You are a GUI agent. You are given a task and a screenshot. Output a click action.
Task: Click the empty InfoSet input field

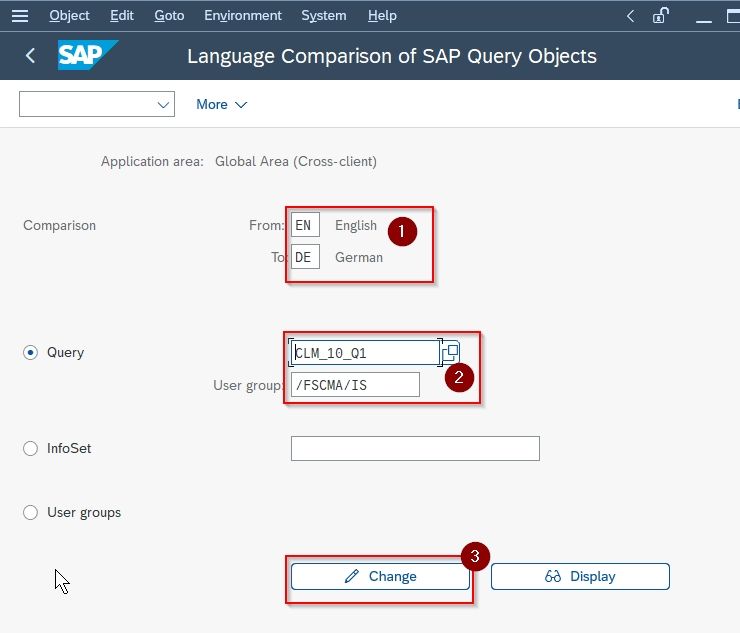tap(415, 448)
